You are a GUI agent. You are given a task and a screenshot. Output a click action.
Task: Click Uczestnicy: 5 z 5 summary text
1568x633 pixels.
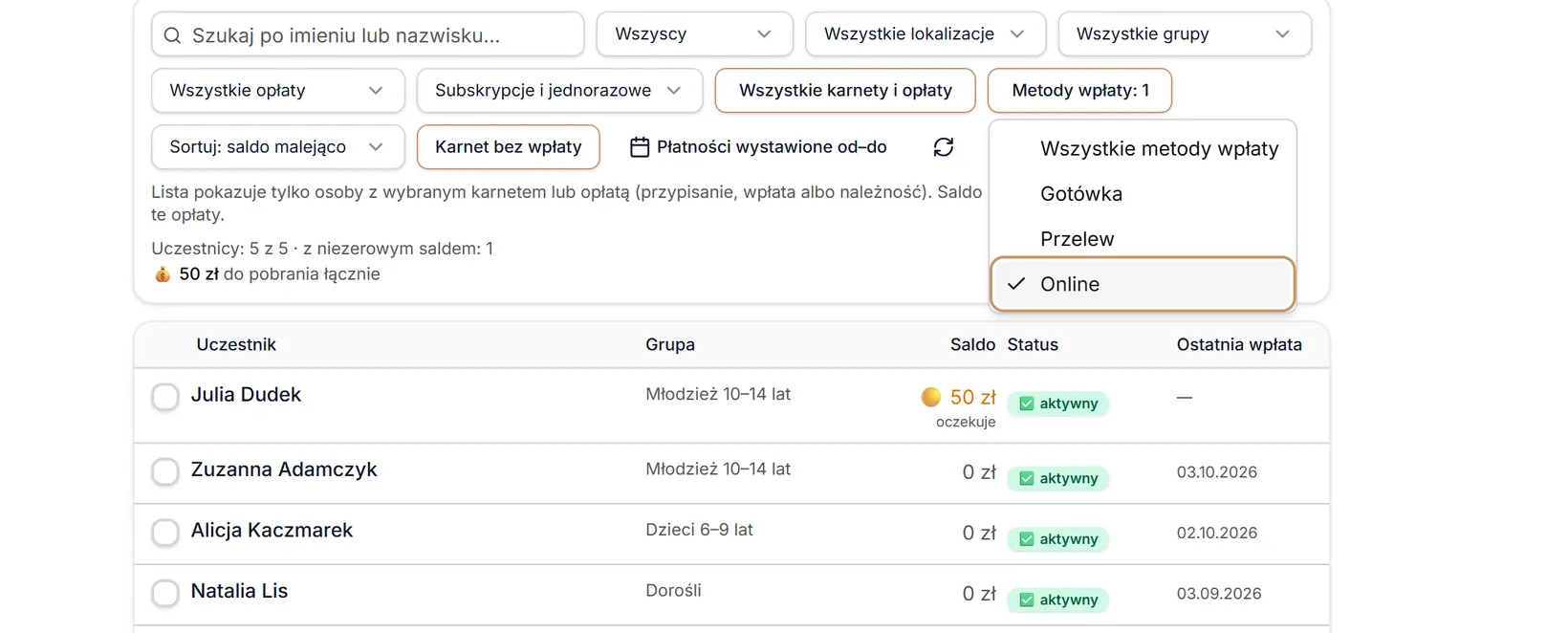[220, 249]
